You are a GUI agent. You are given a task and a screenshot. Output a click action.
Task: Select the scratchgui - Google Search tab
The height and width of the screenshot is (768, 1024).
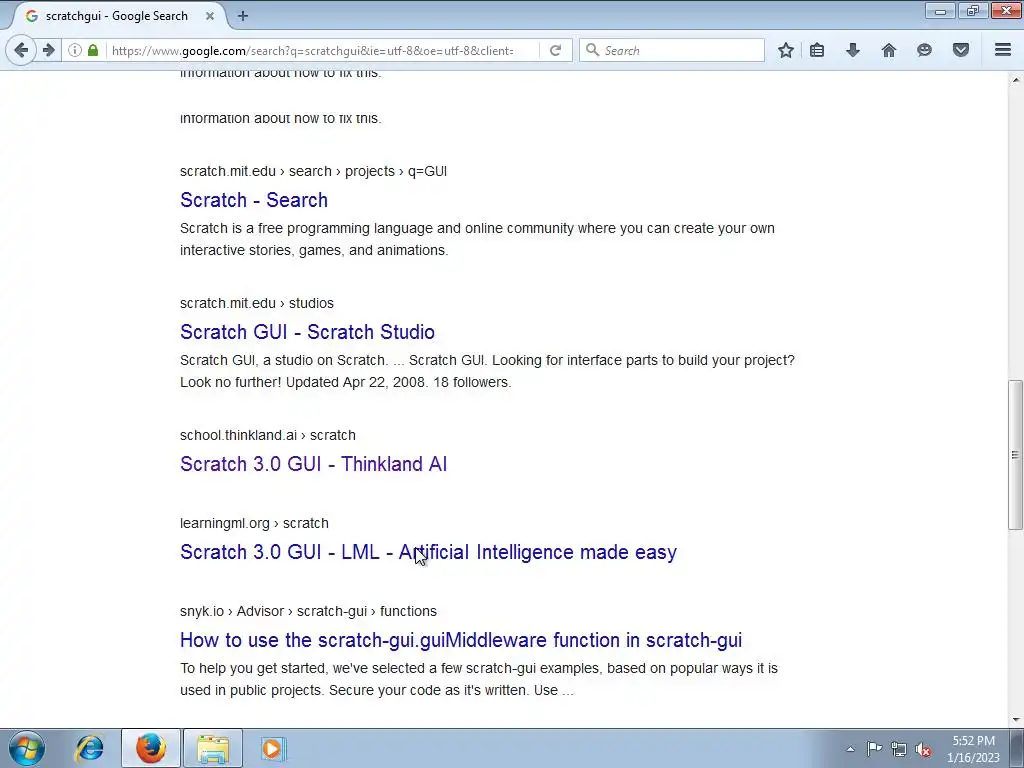click(117, 16)
